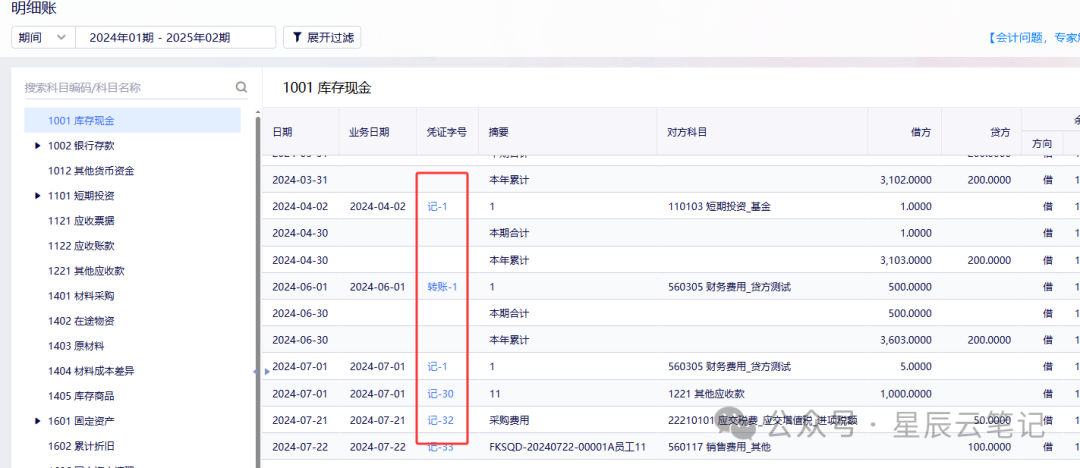
Task: Open voucher 记-30
Action: click(440, 394)
